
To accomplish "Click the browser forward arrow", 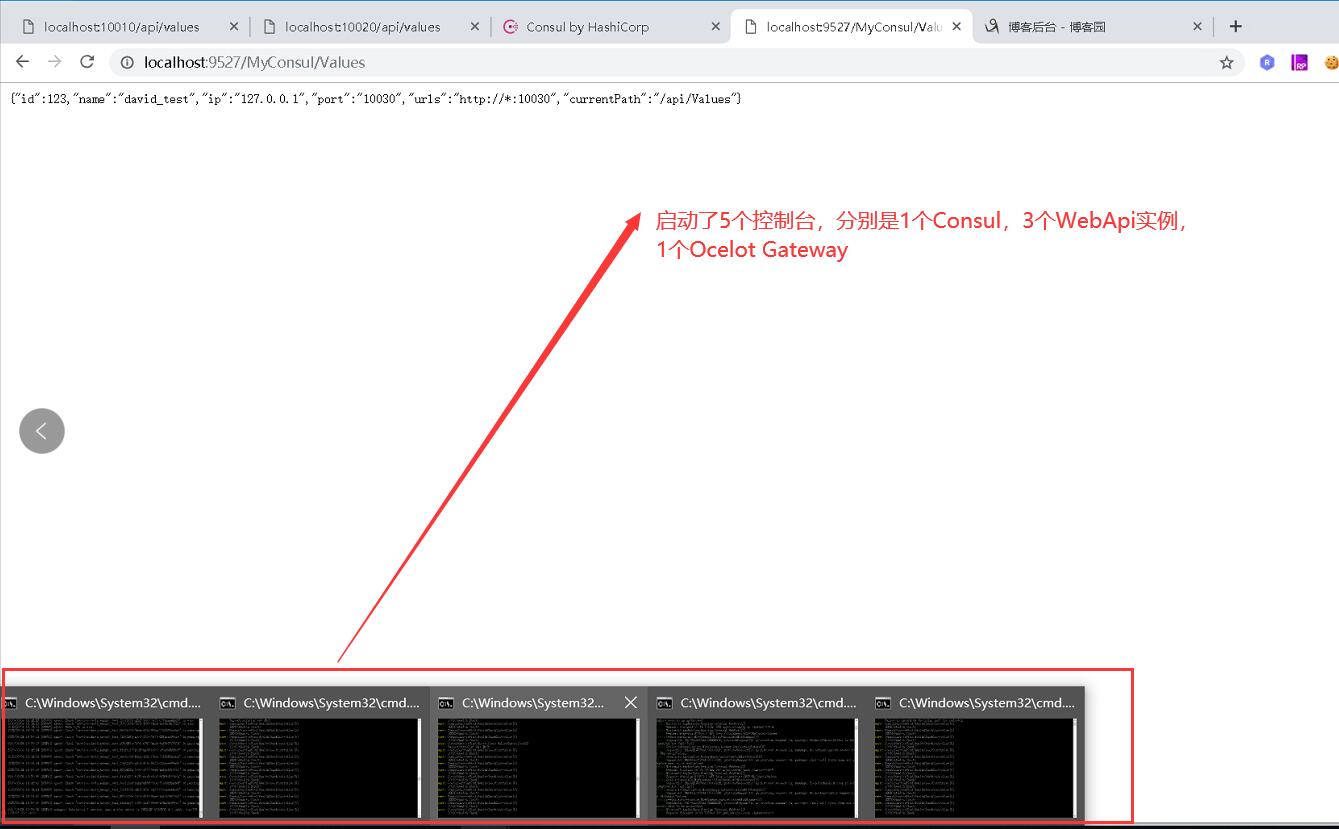I will pyautogui.click(x=55, y=62).
